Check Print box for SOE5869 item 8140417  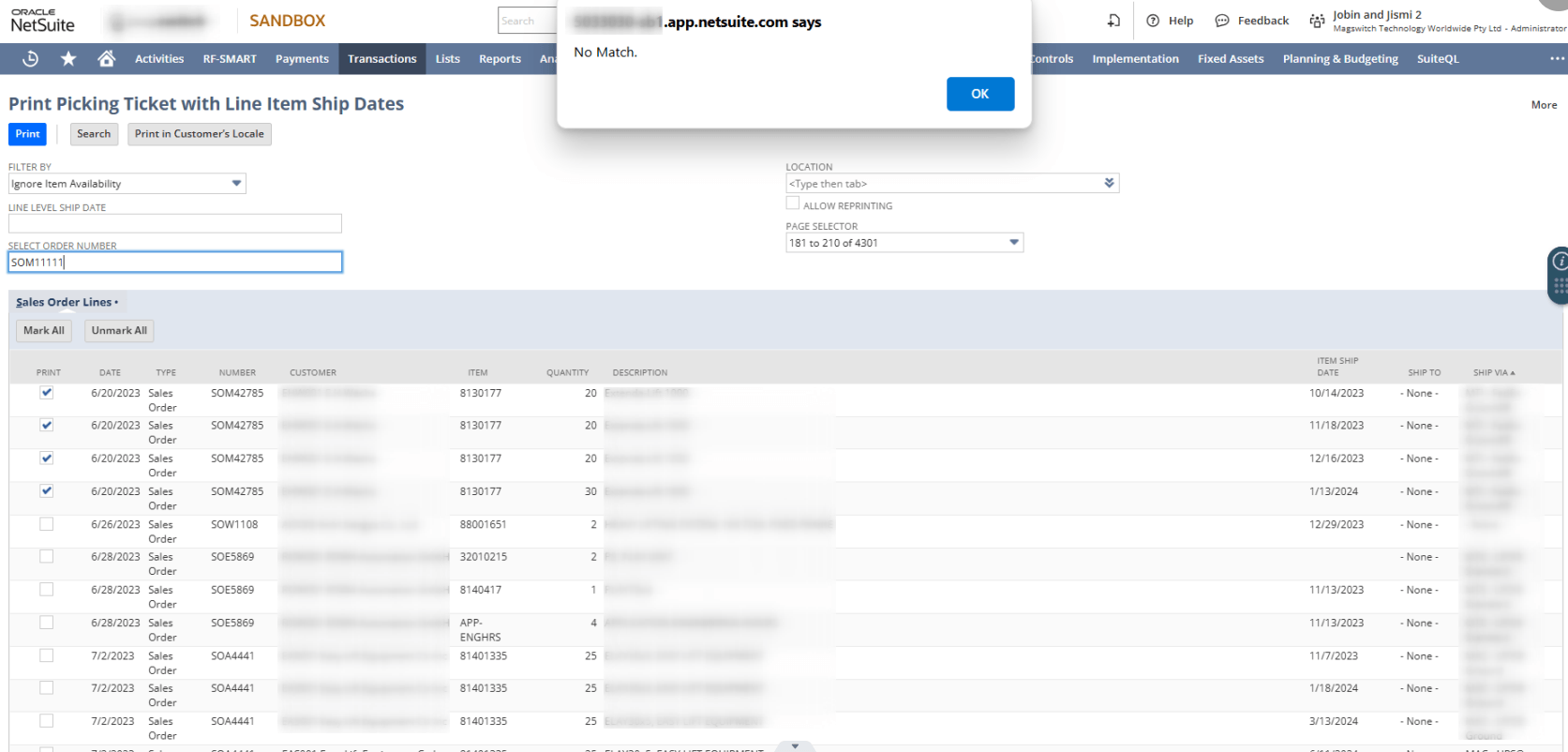click(47, 590)
